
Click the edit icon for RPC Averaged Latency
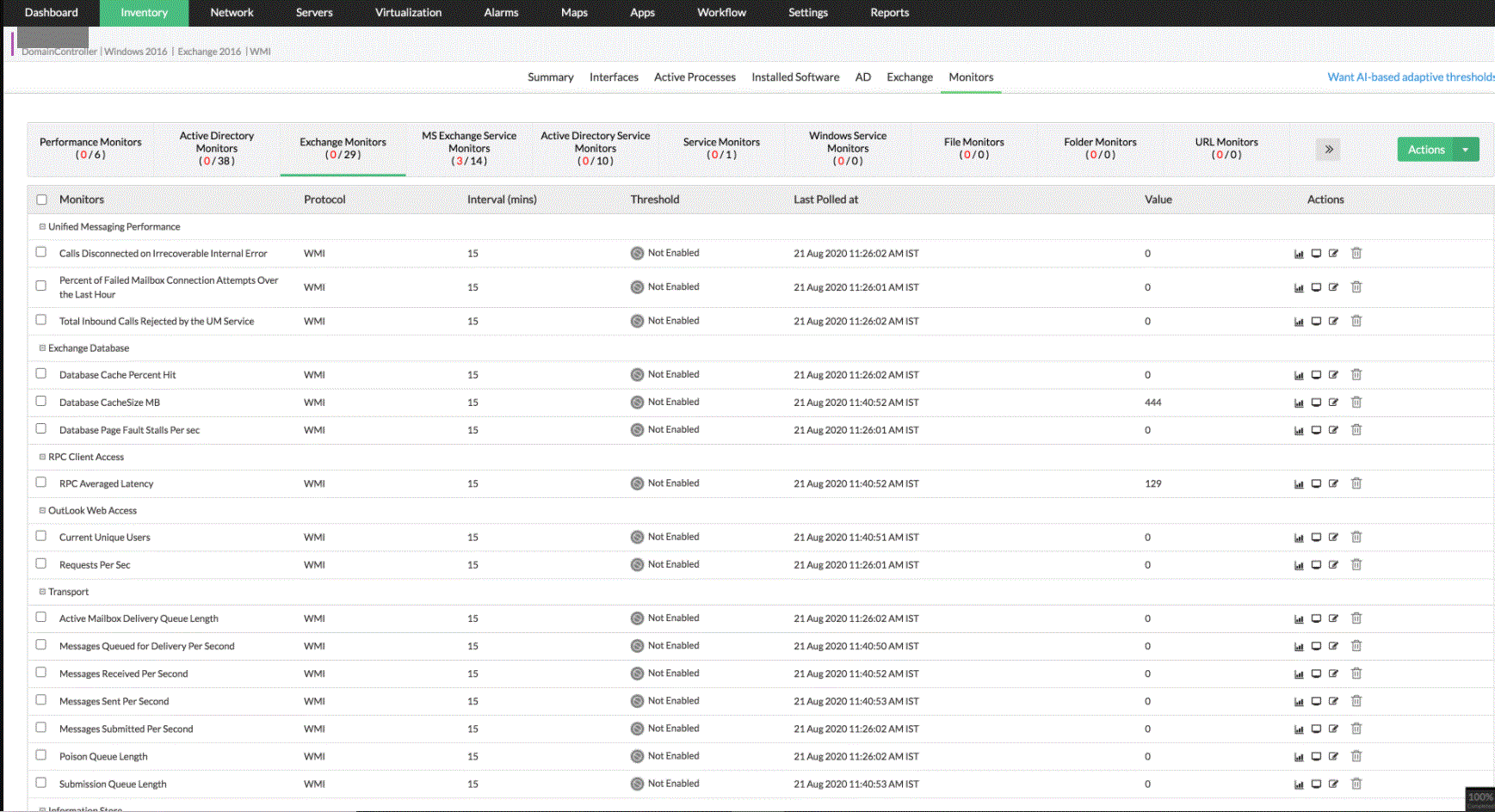[1333, 483]
